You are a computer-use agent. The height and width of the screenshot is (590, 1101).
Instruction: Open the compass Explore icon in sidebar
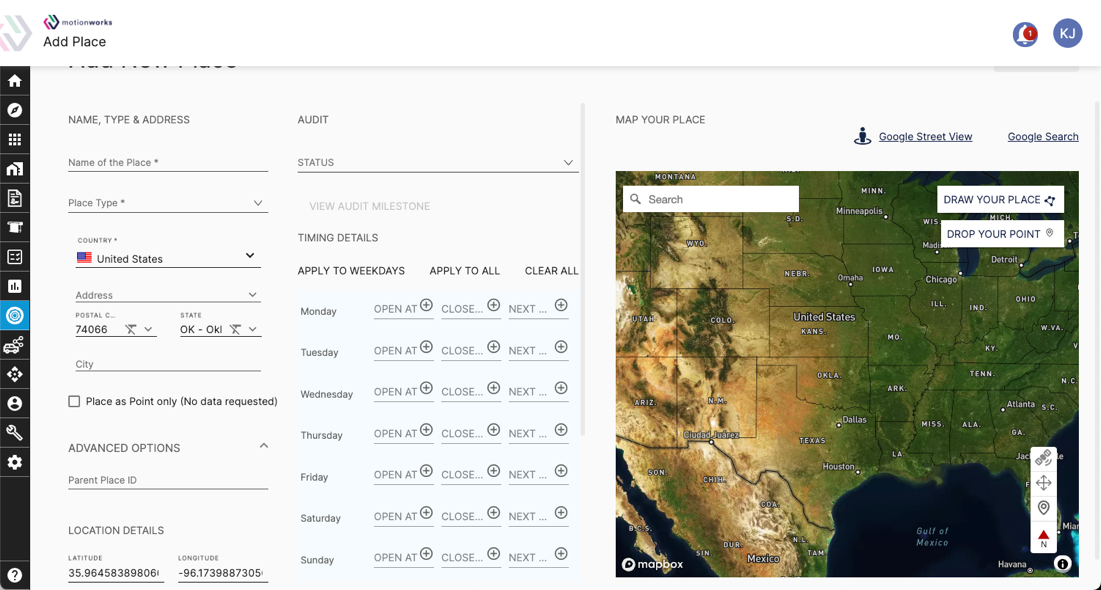coord(15,110)
